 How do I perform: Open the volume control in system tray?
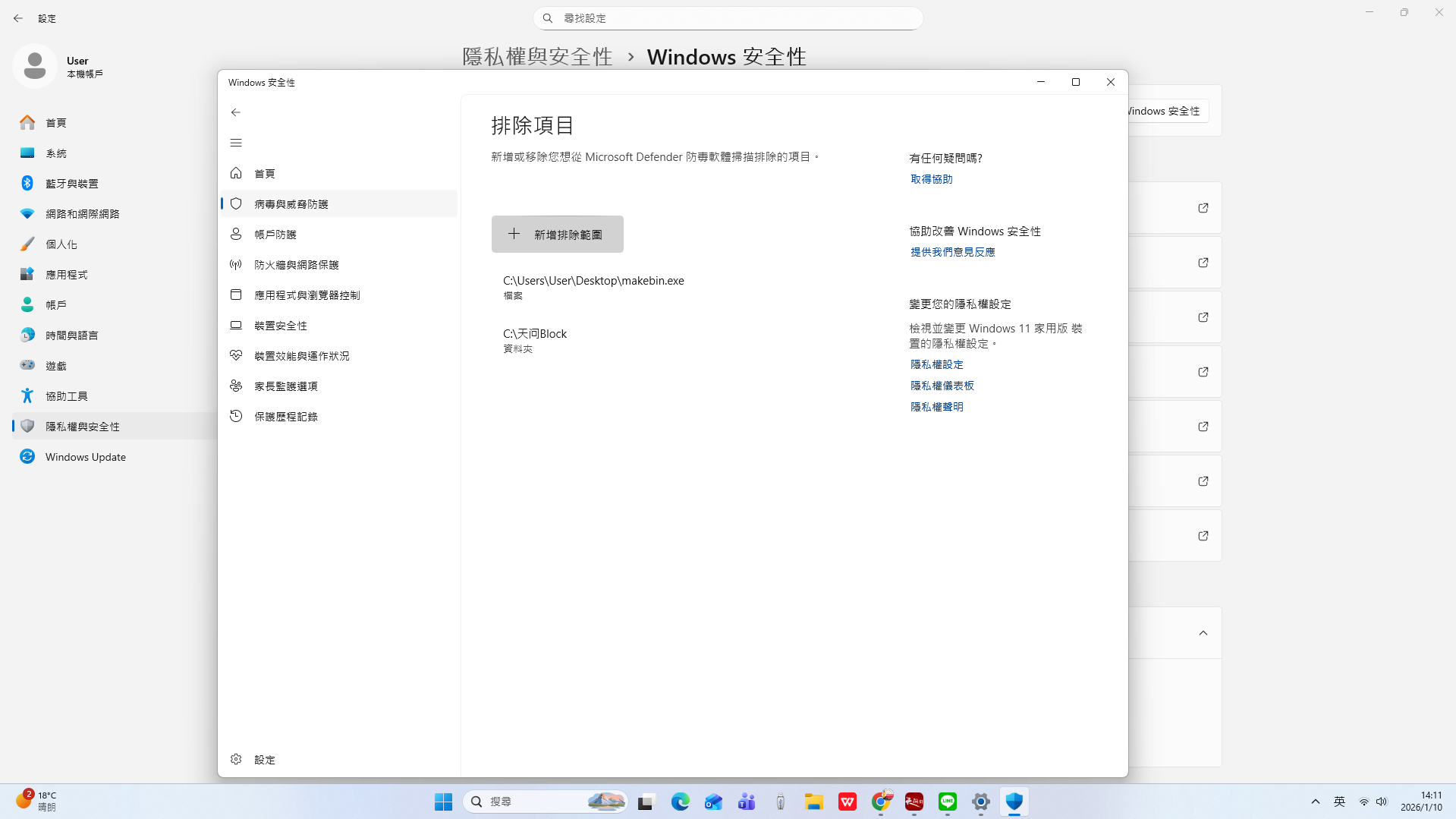pyautogui.click(x=1382, y=802)
